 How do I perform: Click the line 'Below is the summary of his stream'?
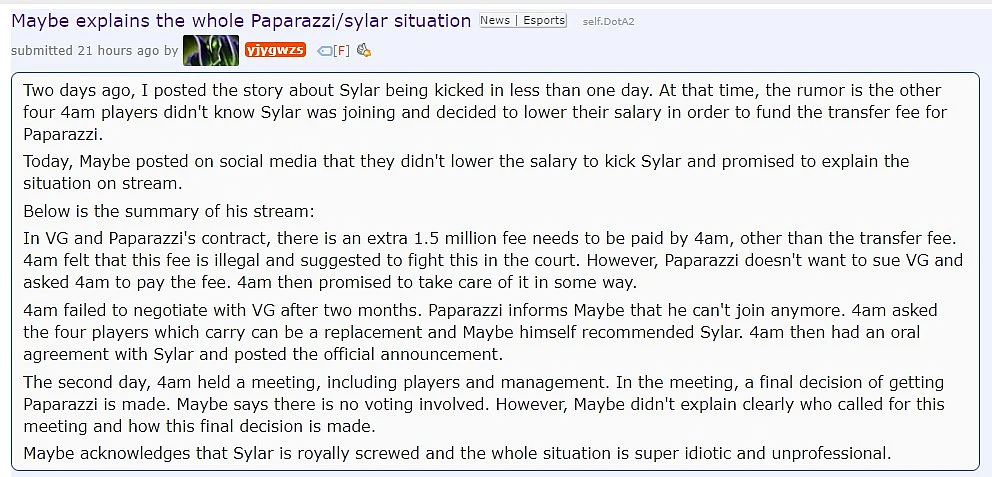tap(168, 211)
